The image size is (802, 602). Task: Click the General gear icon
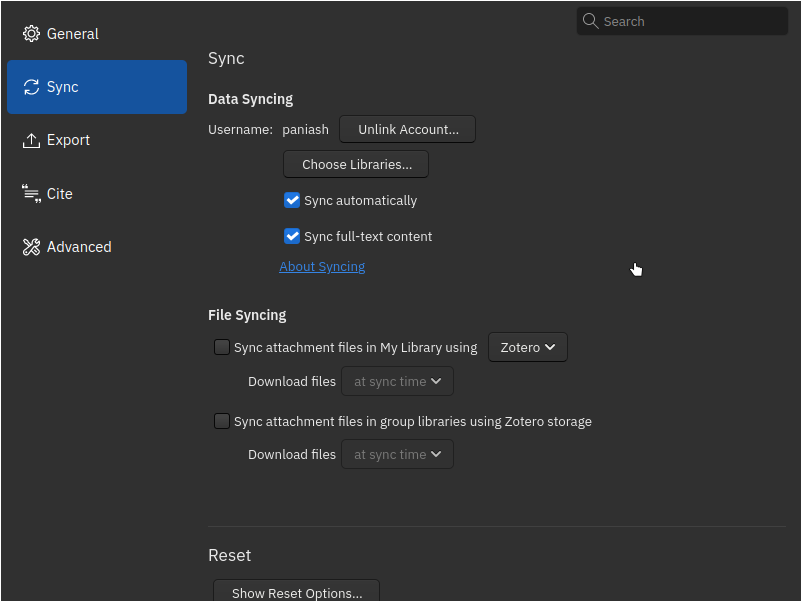pos(31,34)
